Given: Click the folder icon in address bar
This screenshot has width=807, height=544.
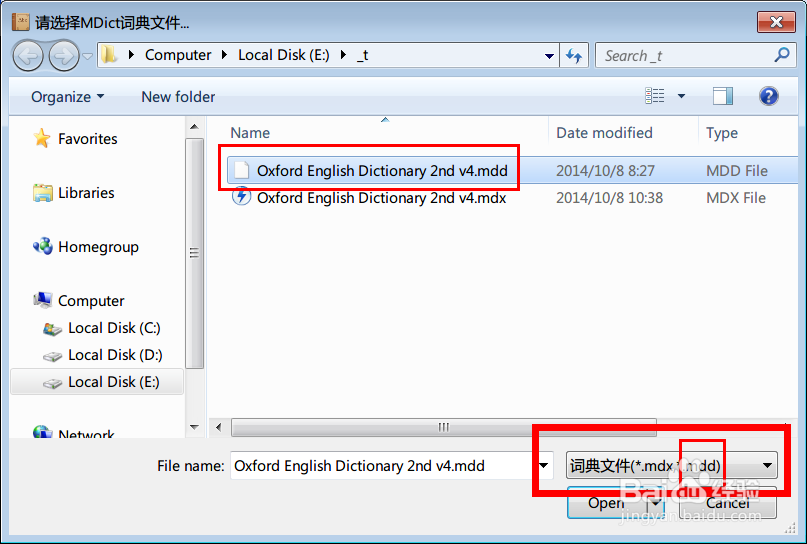Looking at the screenshot, I should (x=108, y=55).
